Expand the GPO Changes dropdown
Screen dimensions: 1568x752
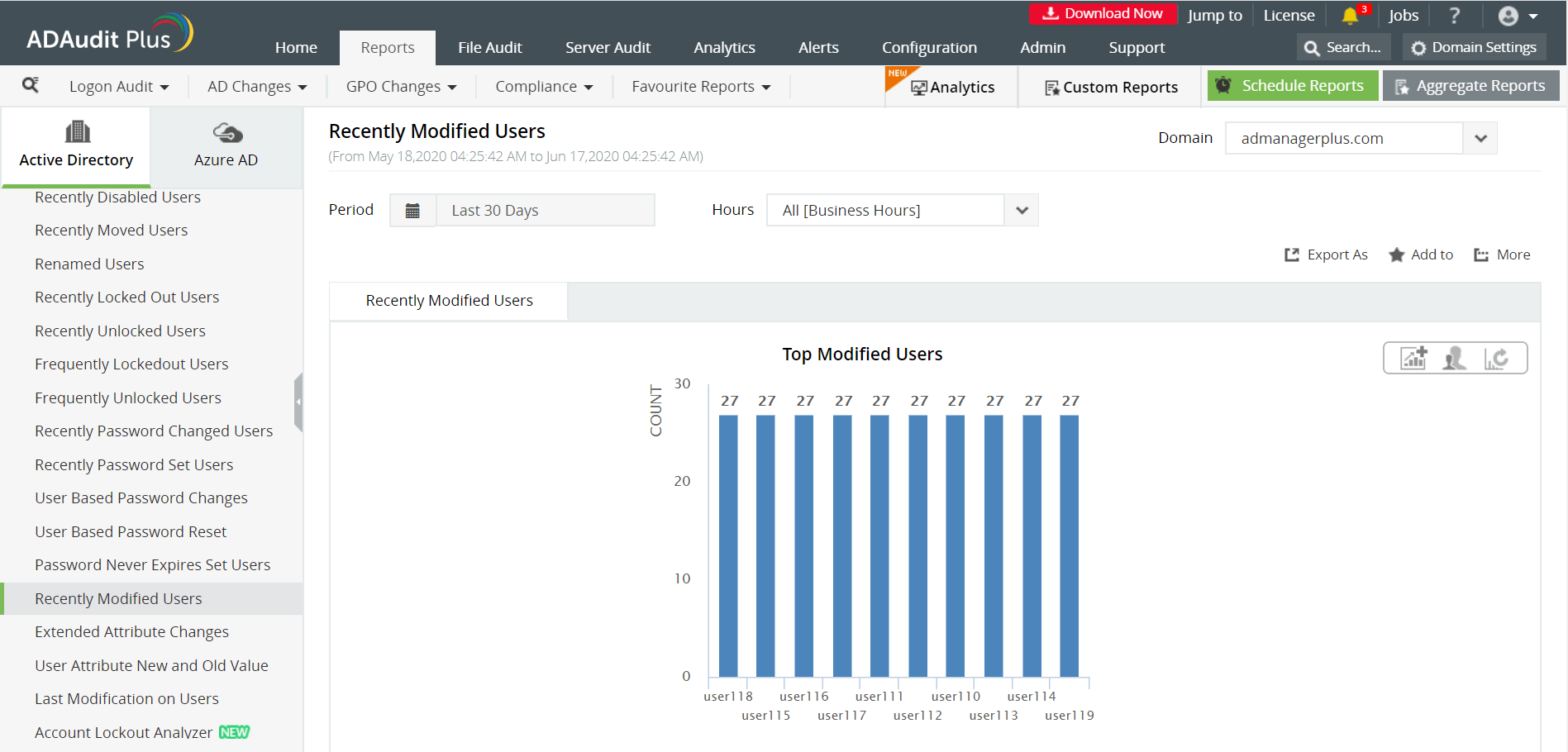402,87
